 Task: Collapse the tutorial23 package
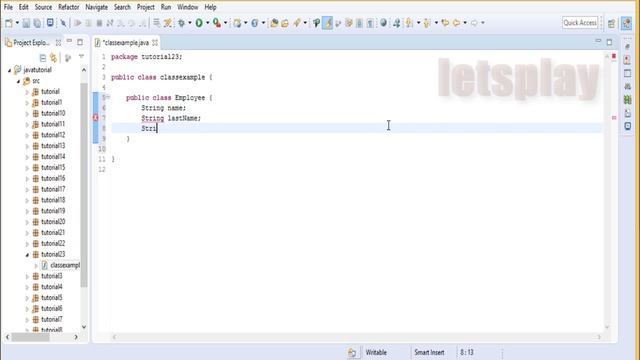click(27, 255)
